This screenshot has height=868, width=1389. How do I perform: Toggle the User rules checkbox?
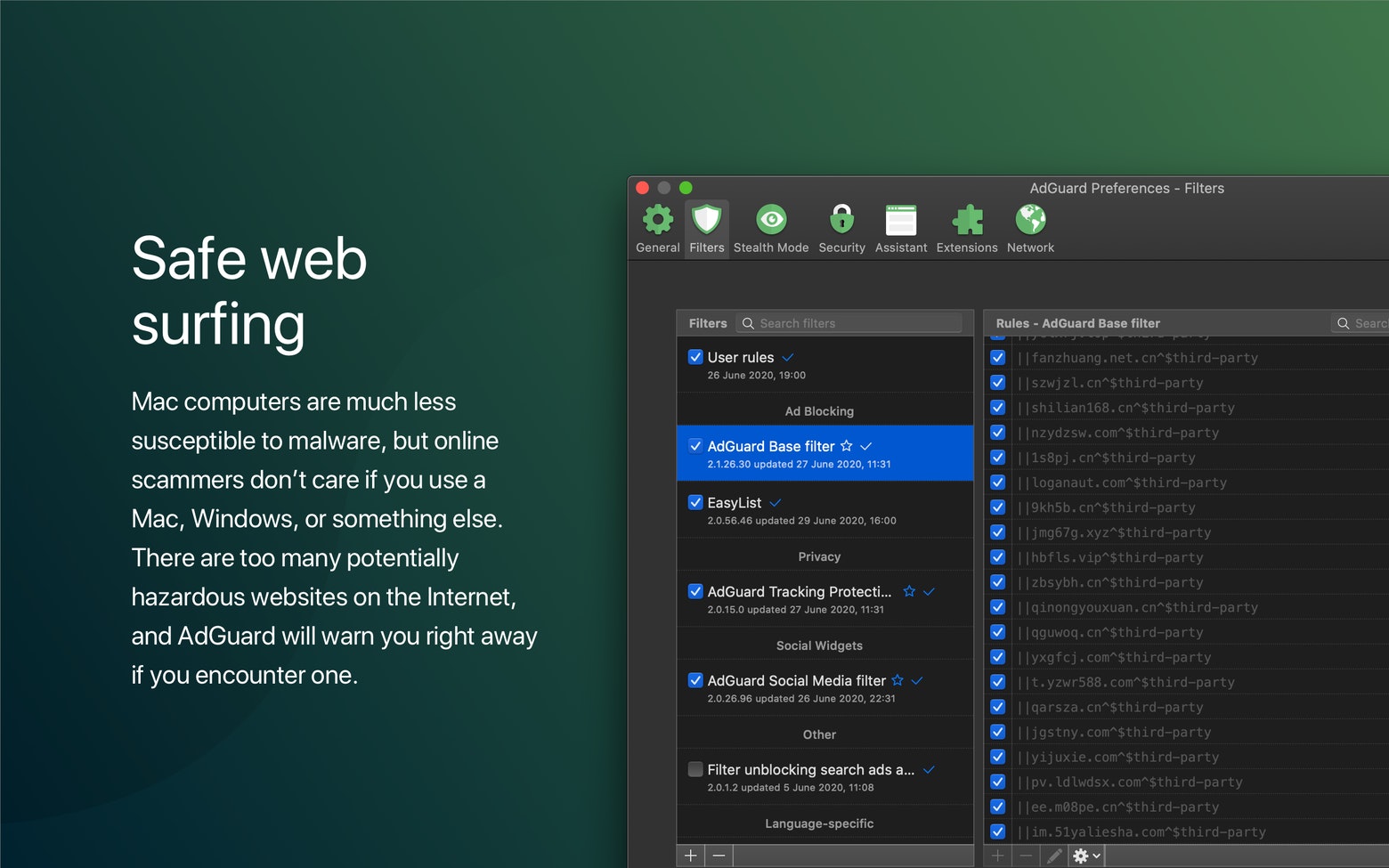point(695,357)
